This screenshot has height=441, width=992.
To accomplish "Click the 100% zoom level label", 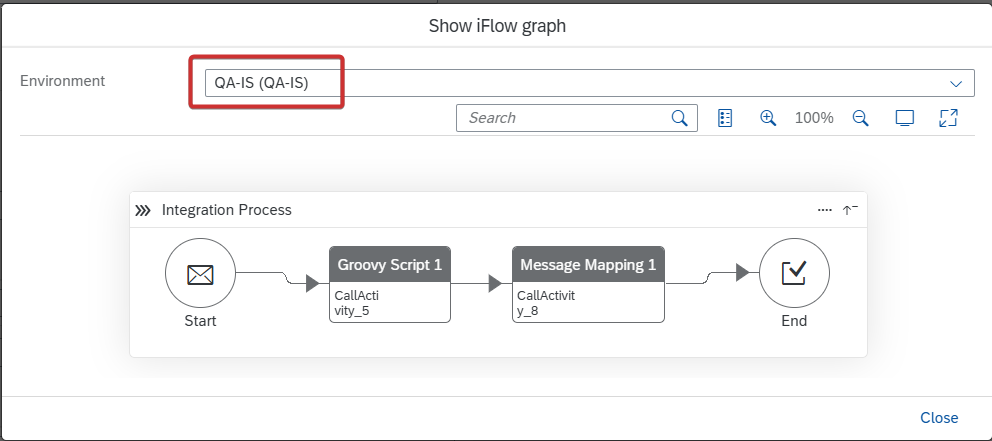I will click(x=814, y=118).
